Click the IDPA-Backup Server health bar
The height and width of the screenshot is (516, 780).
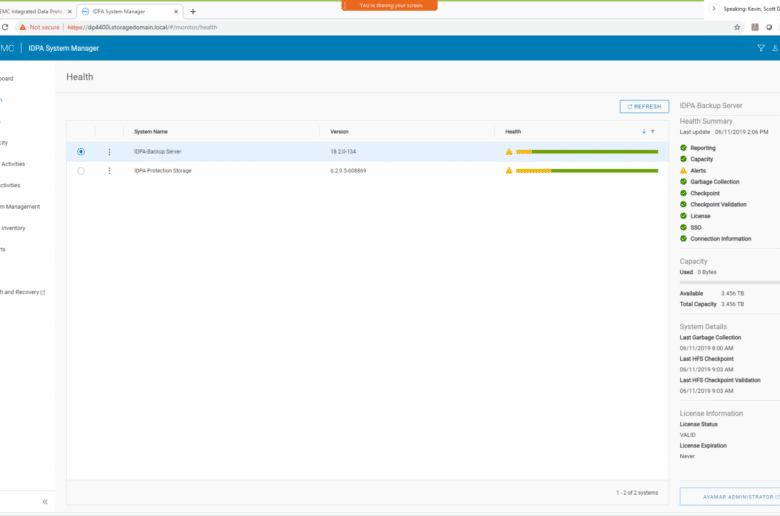(587, 152)
